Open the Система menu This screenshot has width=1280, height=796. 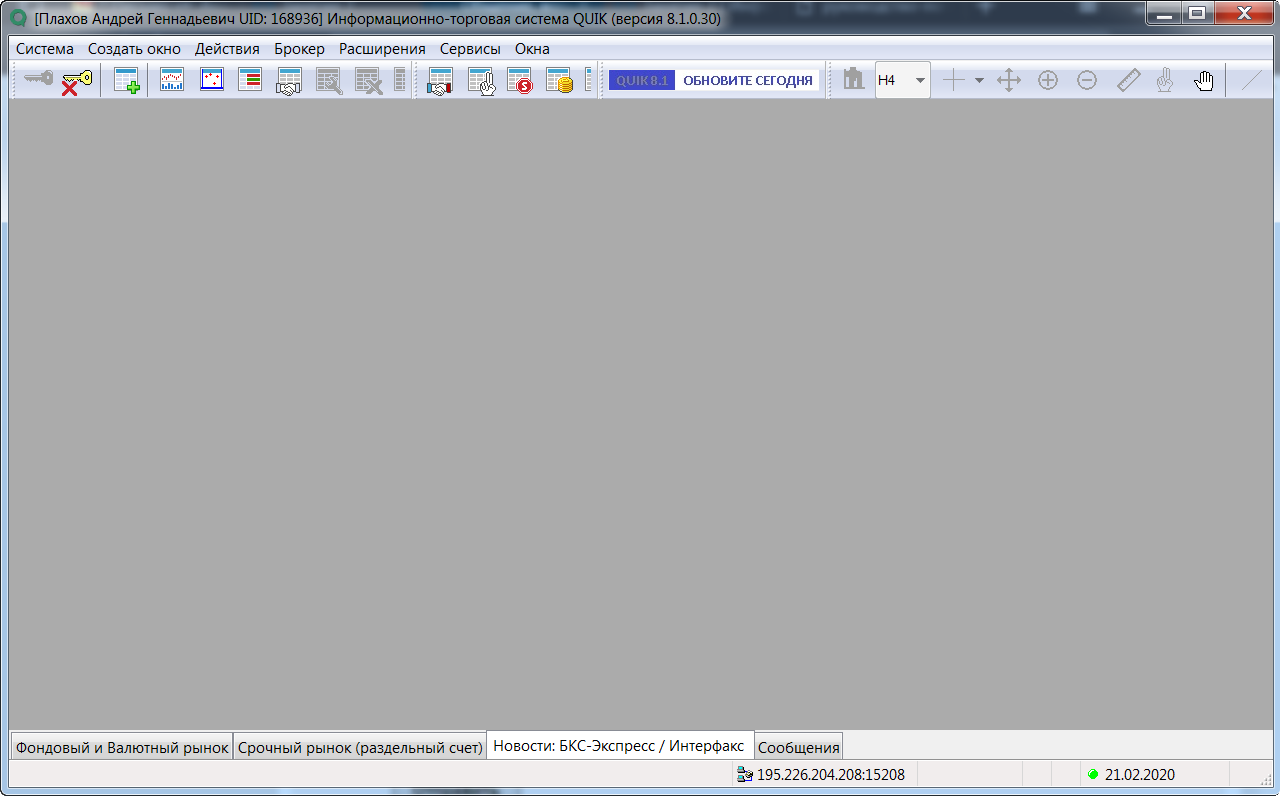click(45, 48)
